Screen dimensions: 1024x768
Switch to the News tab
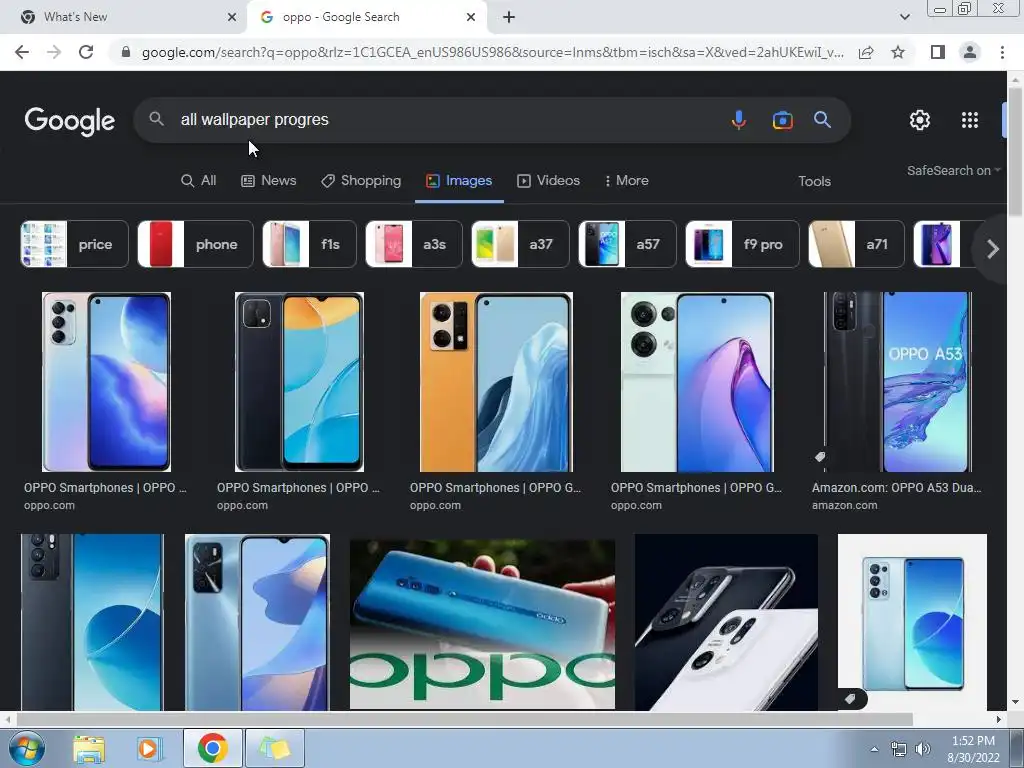click(268, 181)
